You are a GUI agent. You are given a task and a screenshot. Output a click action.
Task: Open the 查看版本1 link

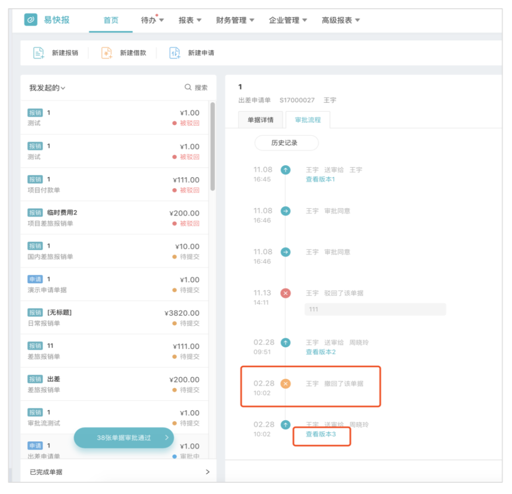tap(320, 179)
